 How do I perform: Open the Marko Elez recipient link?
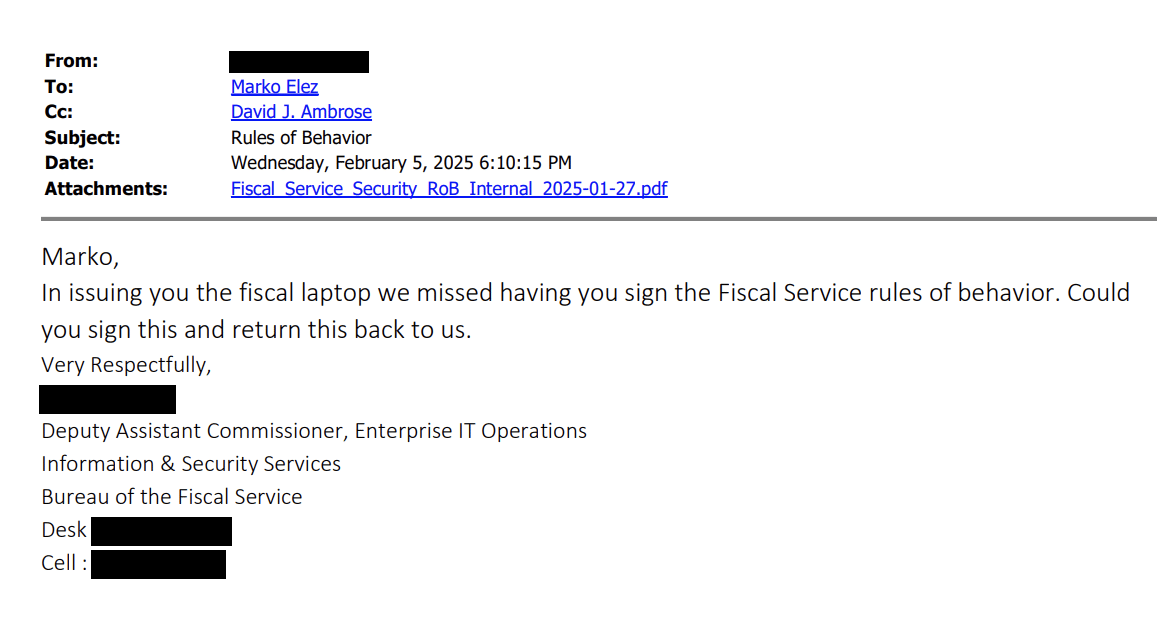pyautogui.click(x=274, y=87)
